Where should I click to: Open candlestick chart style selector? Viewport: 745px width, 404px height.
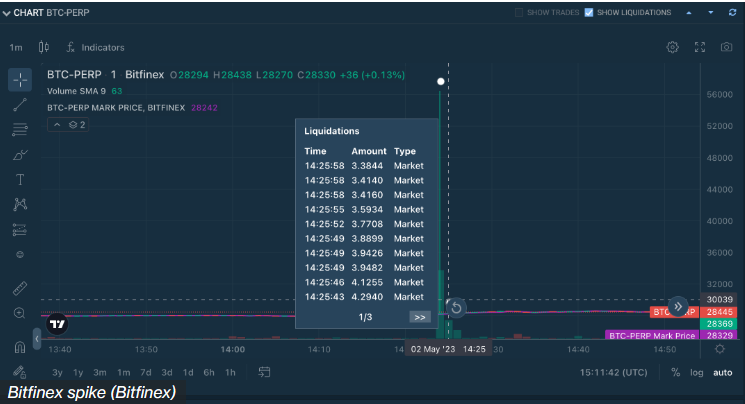coord(44,47)
